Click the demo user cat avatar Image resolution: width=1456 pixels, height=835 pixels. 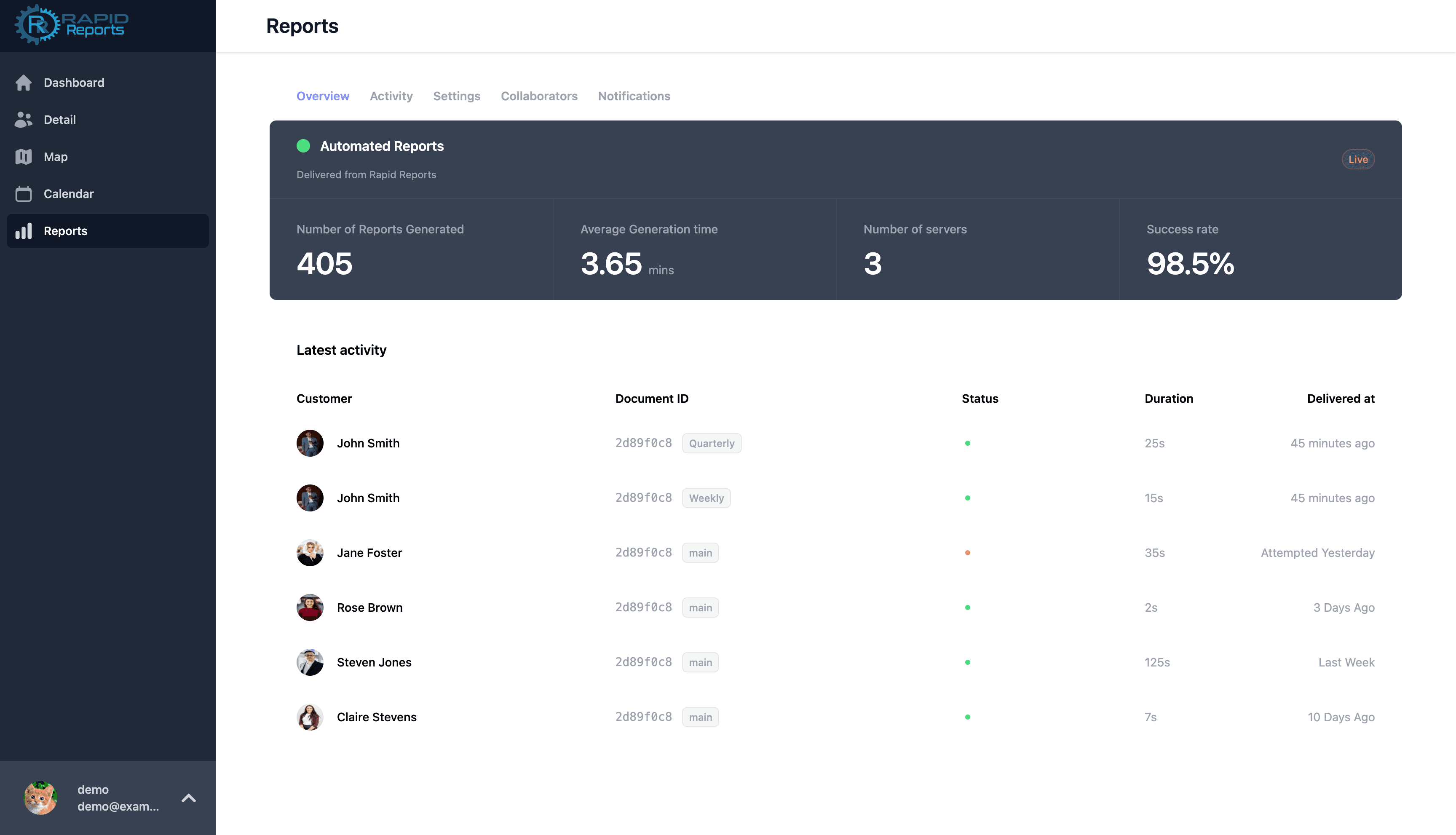coord(41,798)
